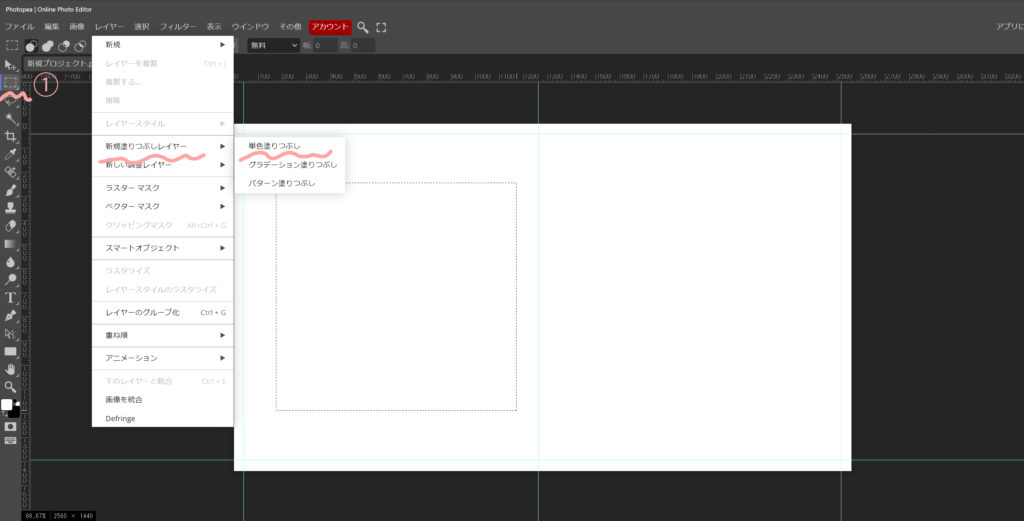Activate the Hand tool
The height and width of the screenshot is (521, 1024).
11,369
